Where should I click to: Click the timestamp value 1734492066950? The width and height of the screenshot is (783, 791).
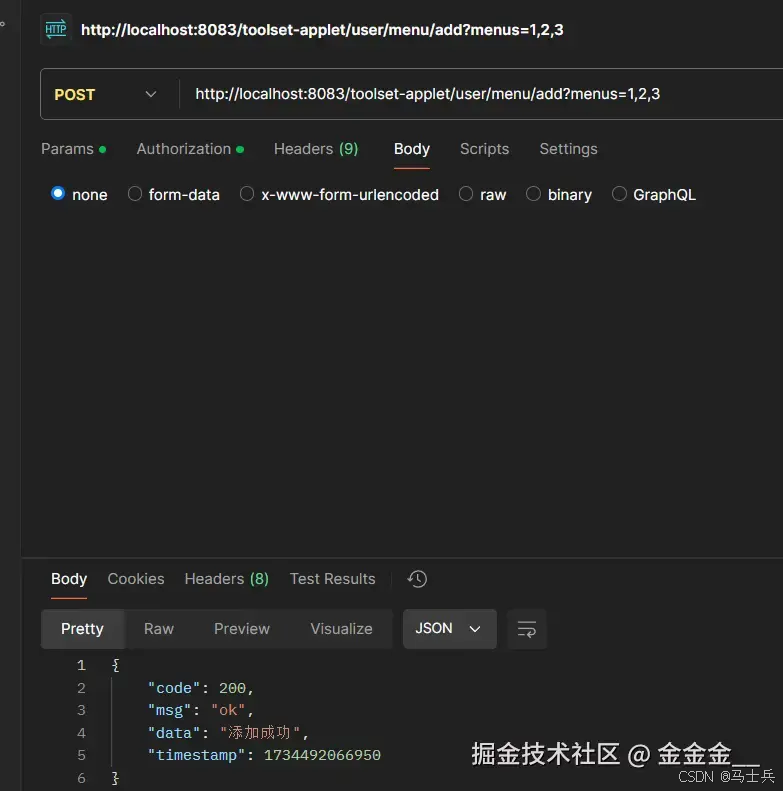[x=322, y=755]
